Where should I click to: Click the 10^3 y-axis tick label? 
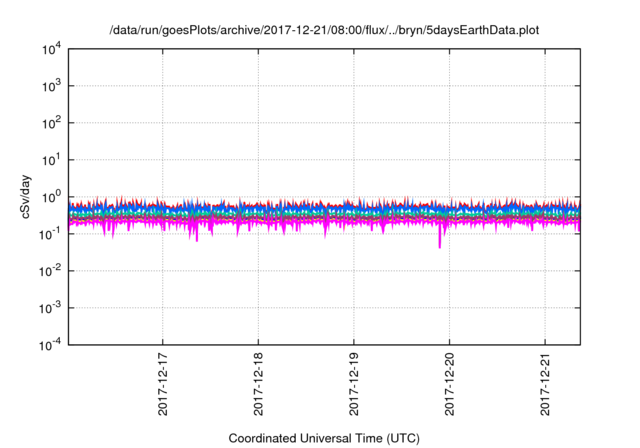tap(52, 86)
